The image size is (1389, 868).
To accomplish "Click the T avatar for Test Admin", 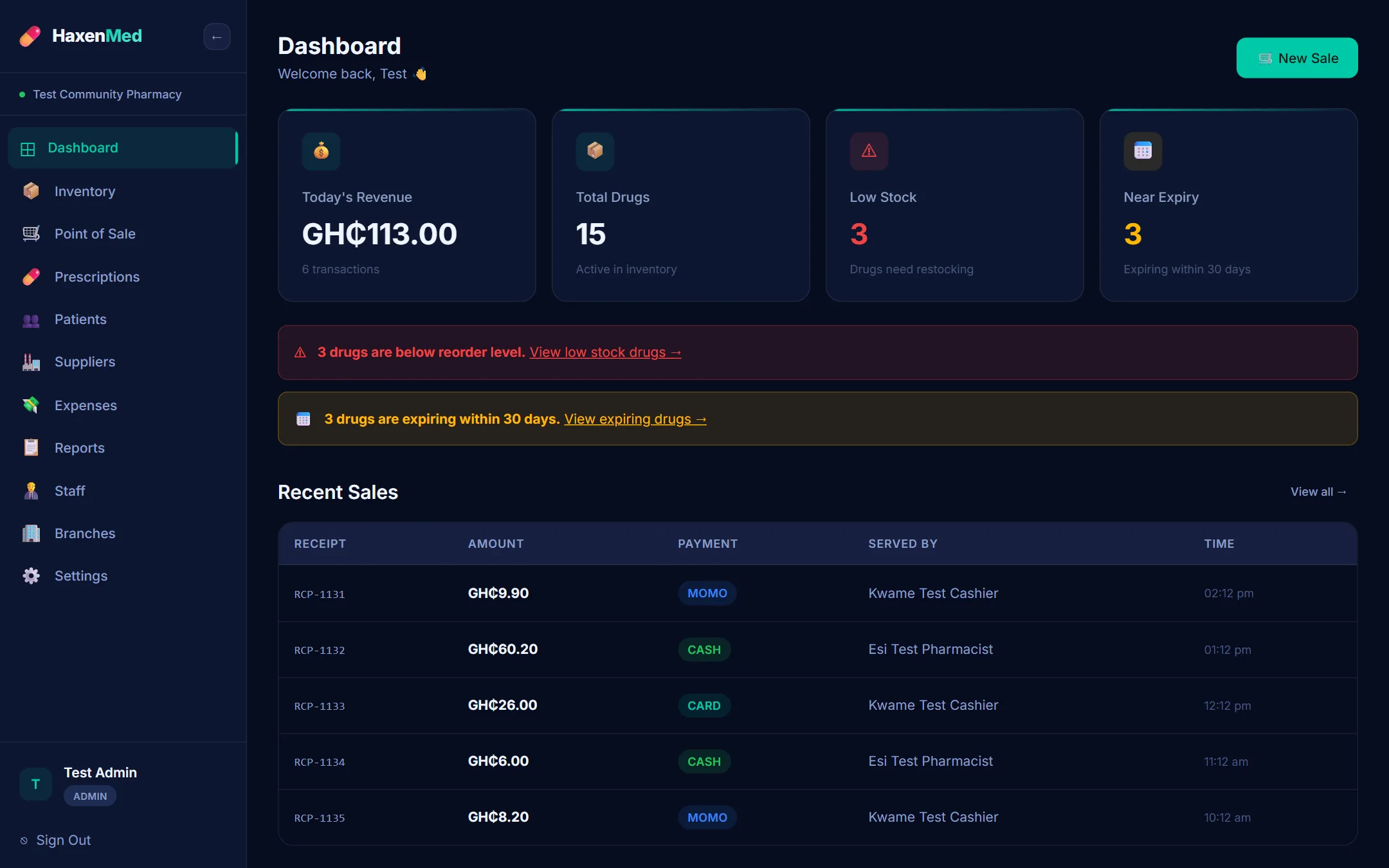I will (x=35, y=784).
